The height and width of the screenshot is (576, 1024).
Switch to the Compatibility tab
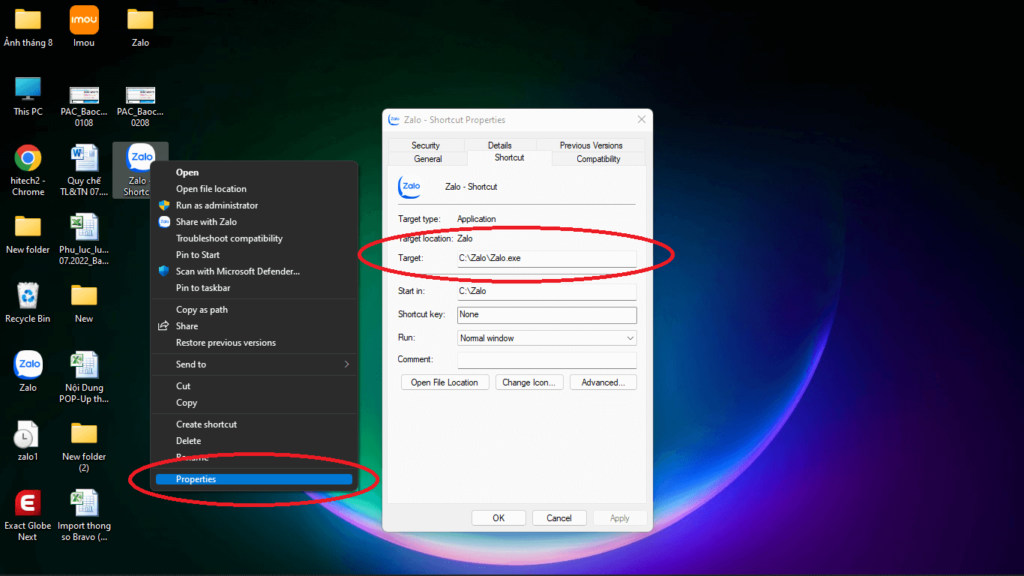point(598,159)
